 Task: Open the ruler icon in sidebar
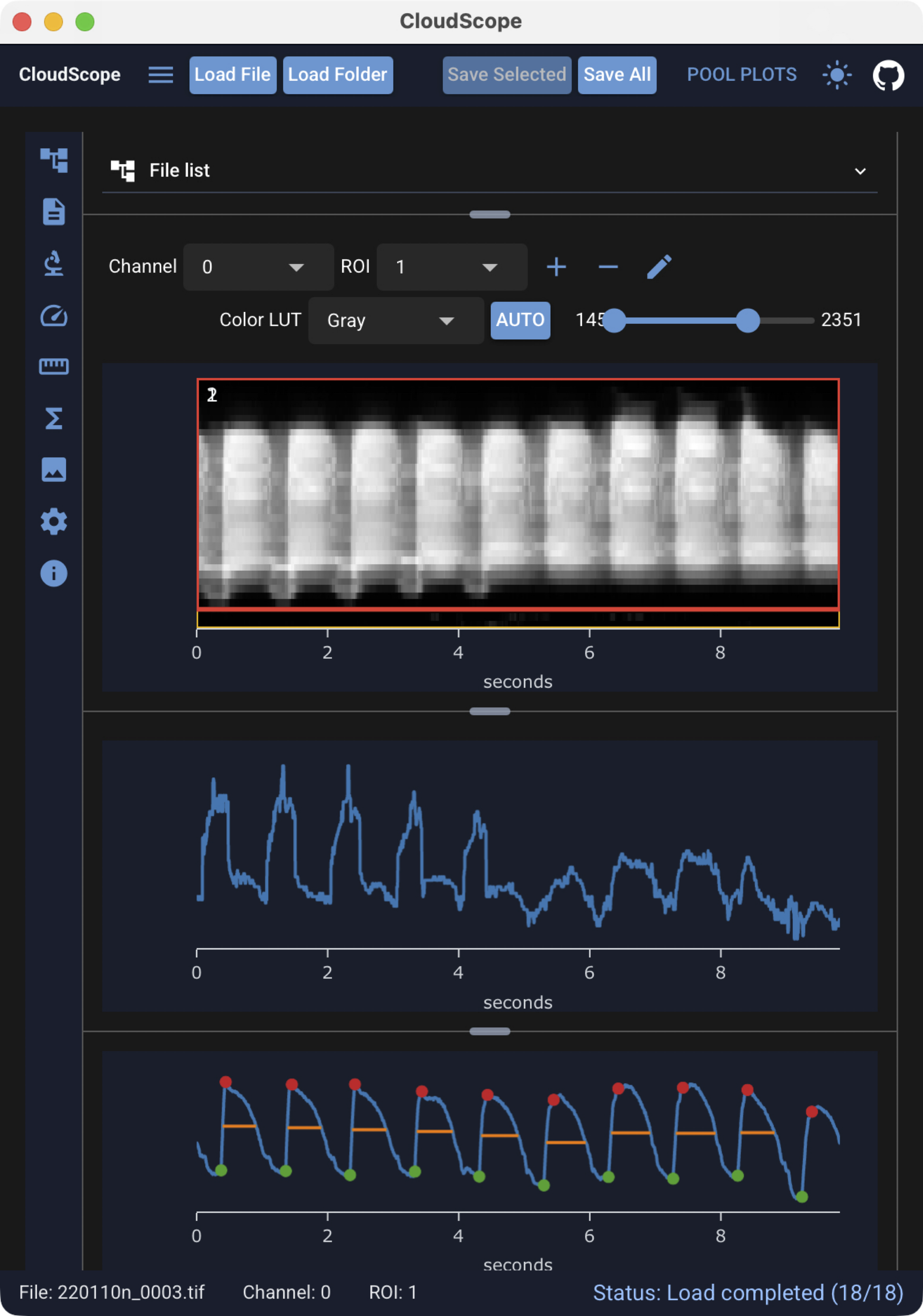(x=54, y=366)
